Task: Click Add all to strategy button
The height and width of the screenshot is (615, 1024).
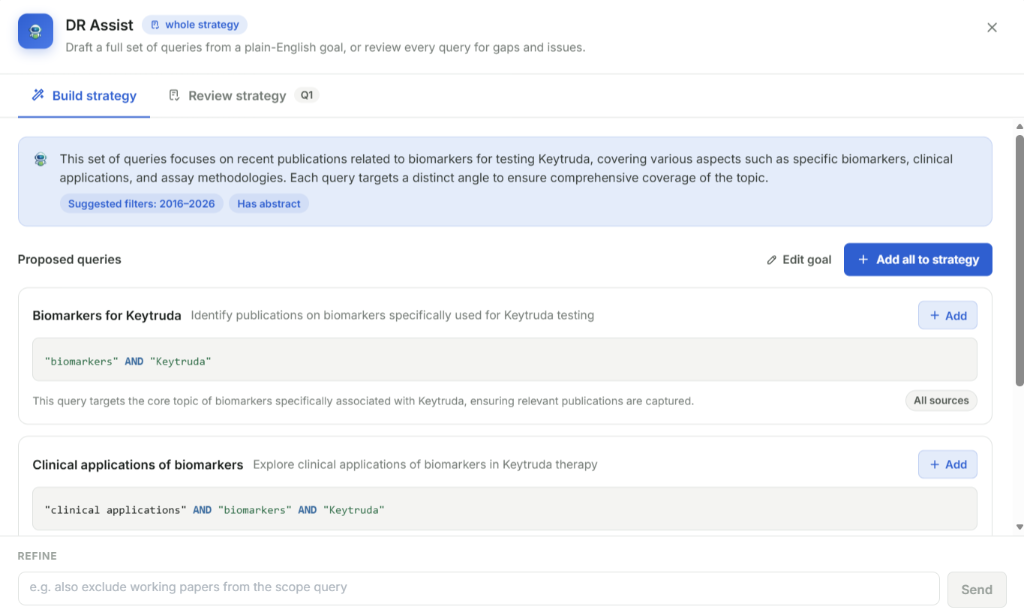Action: tap(918, 260)
